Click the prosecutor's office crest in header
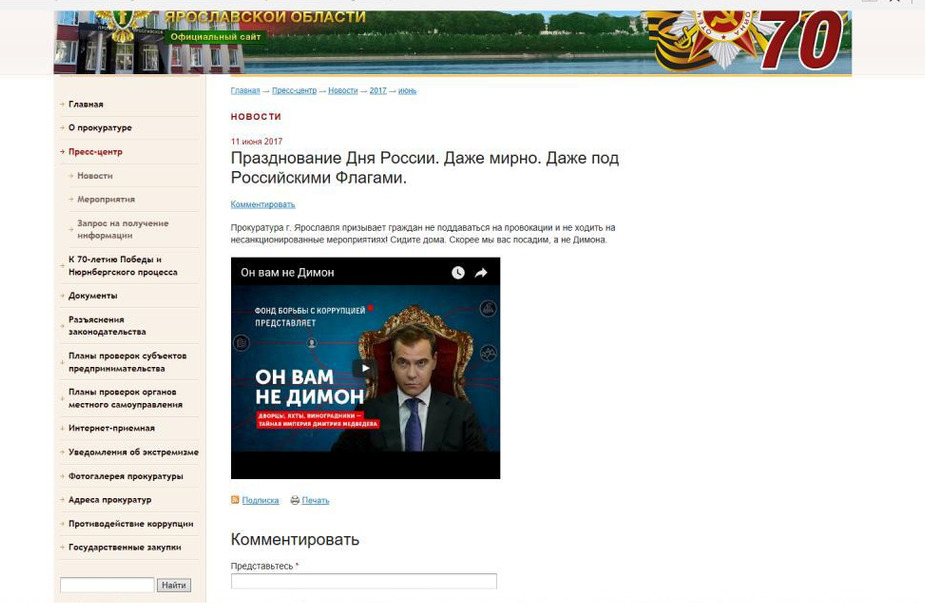The width and height of the screenshot is (925, 616). coord(123,27)
